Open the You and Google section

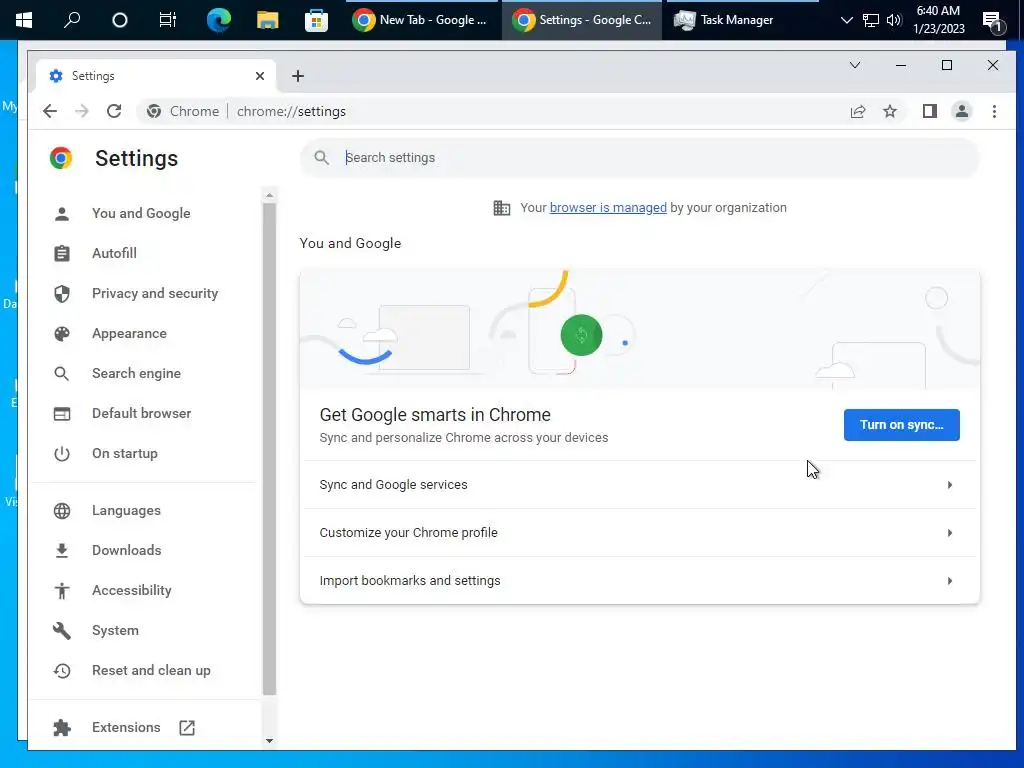coord(141,214)
